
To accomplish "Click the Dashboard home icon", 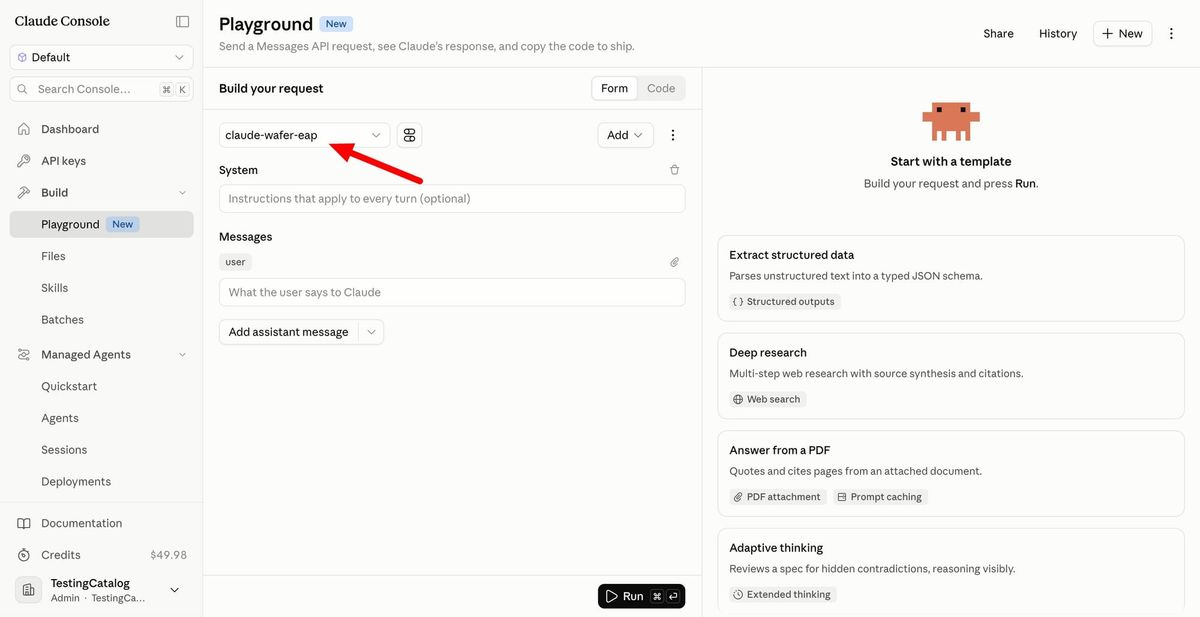I will pos(24,129).
